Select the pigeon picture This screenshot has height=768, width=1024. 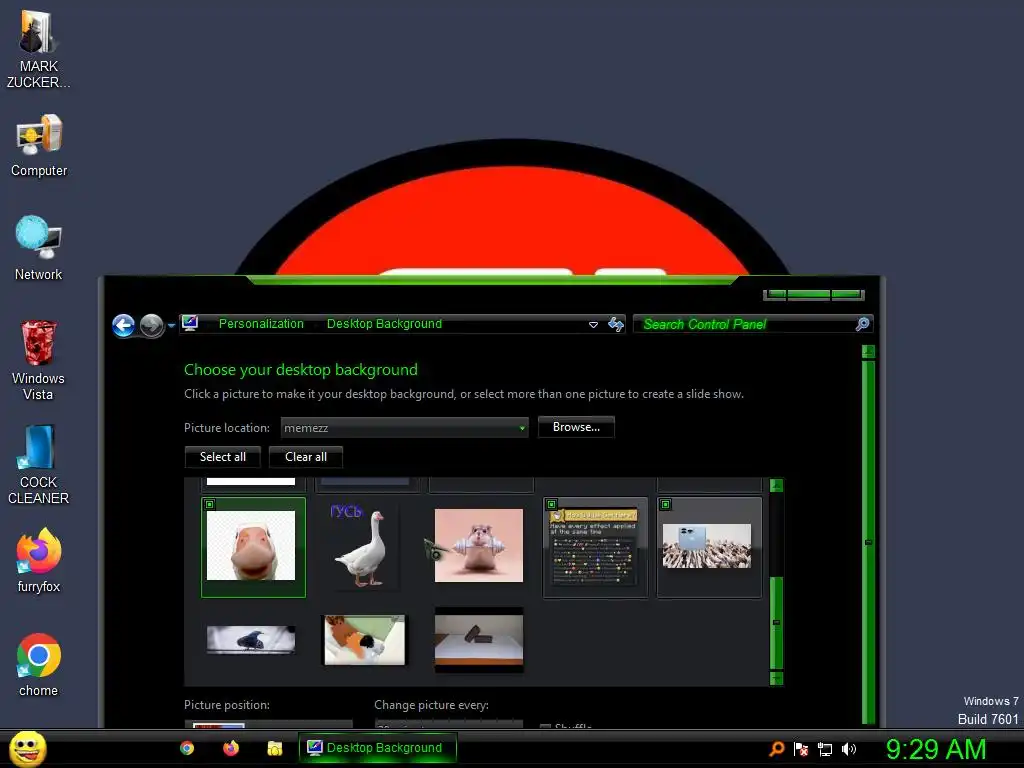pyautogui.click(x=251, y=640)
